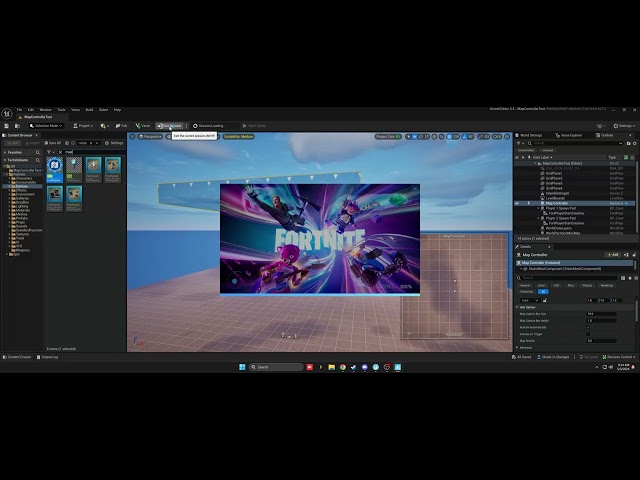Click the Outliner search field
Viewport: 640px width, 480px height.
click(x=576, y=143)
